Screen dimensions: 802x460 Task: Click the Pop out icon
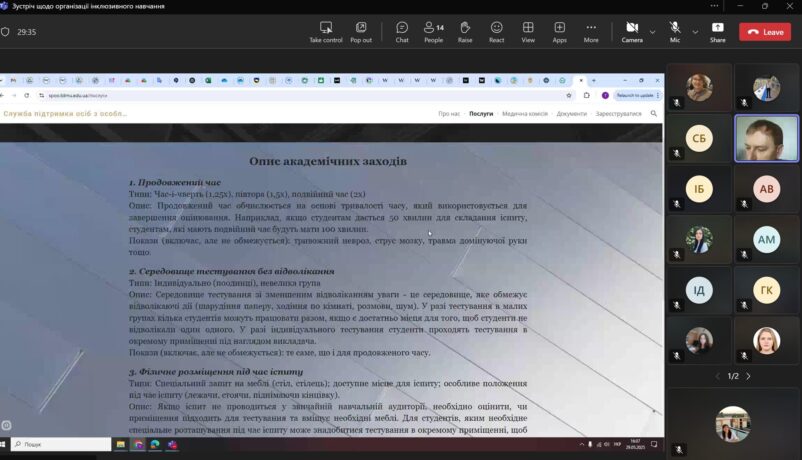point(361,31)
